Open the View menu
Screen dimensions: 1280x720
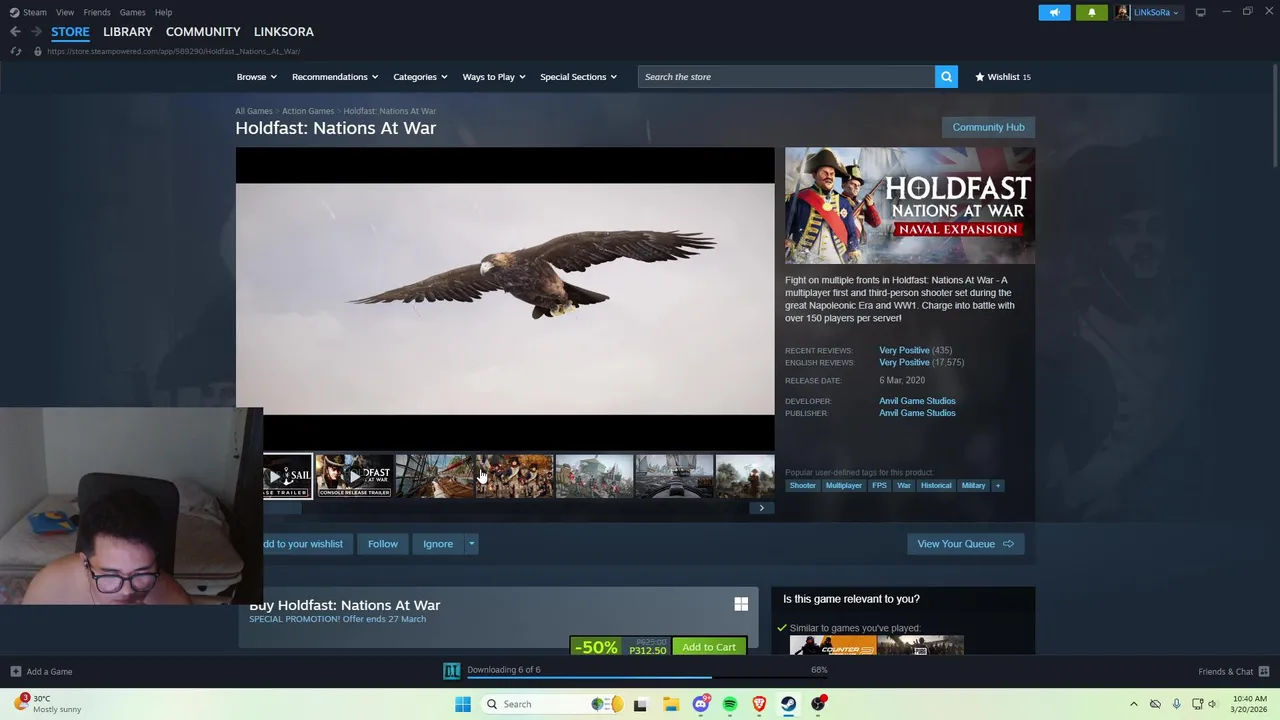pos(65,12)
